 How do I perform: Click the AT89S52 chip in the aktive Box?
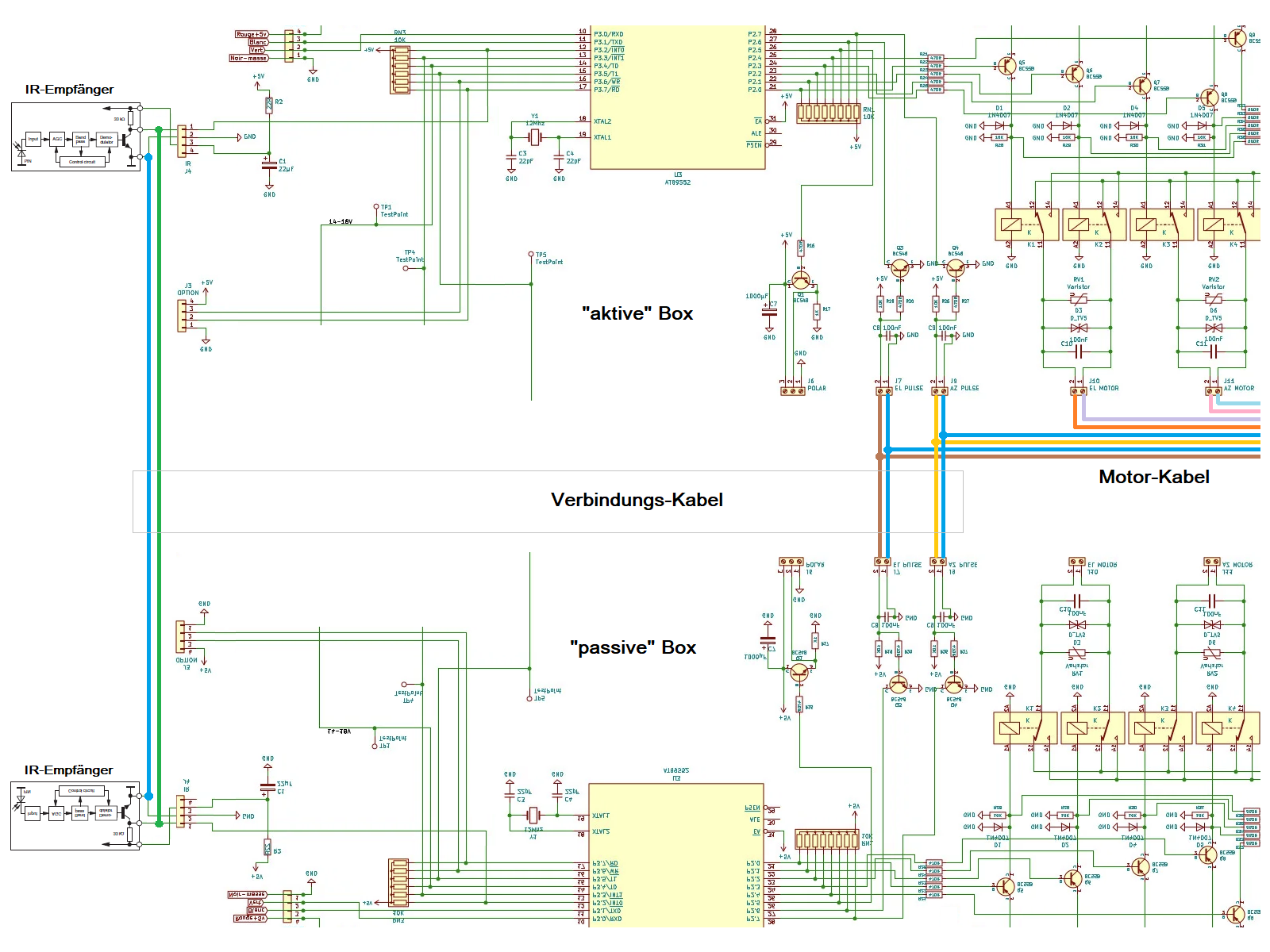coord(677,98)
